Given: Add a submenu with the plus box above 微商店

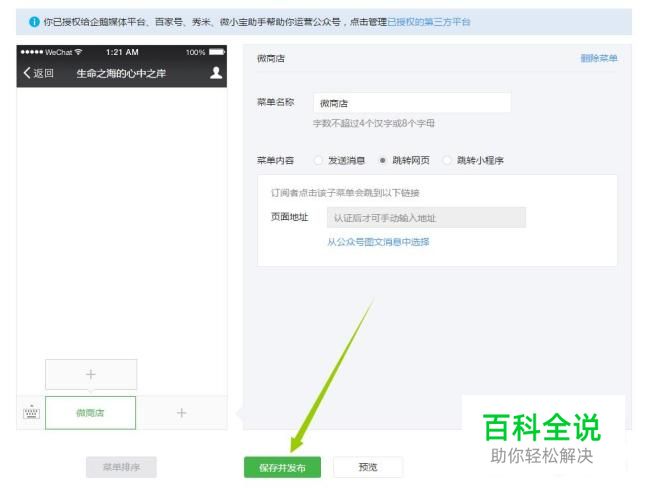Looking at the screenshot, I should [x=91, y=374].
